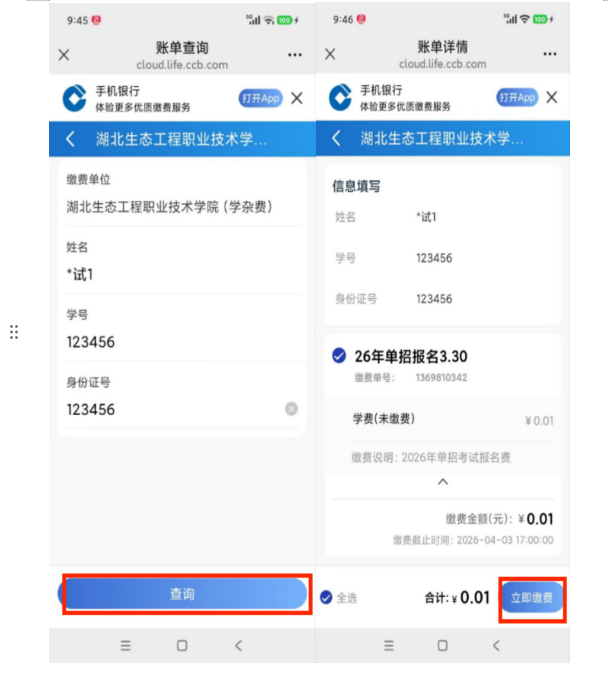Clear the 身份证号 field with the gray X
Viewport: 608px width, 673px height.
(x=291, y=409)
